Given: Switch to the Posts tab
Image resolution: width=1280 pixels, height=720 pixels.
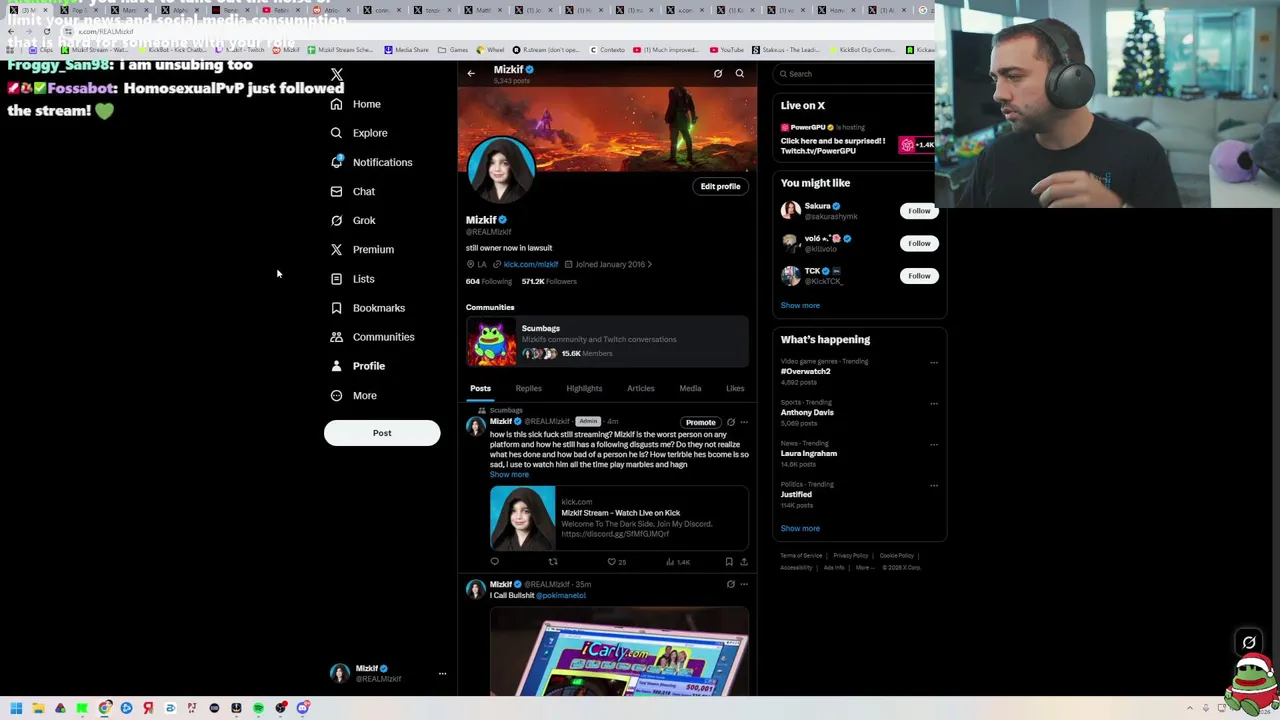Looking at the screenshot, I should click(x=480, y=388).
